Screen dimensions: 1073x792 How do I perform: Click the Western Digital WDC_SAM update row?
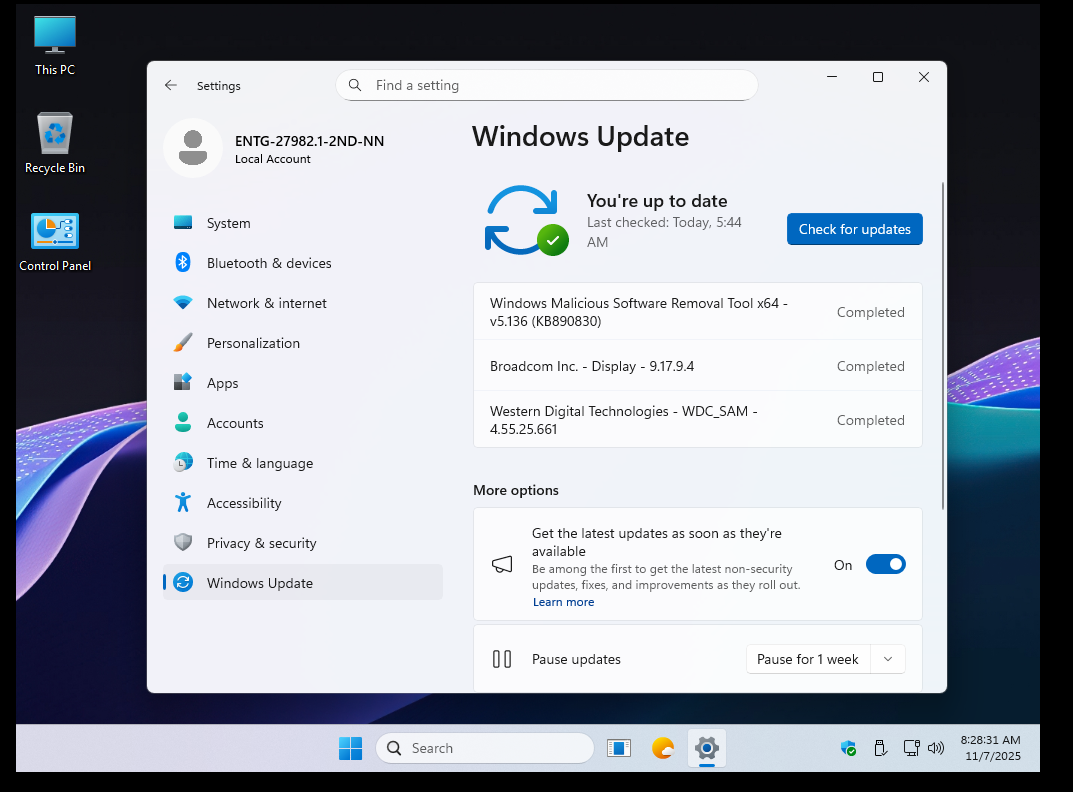point(697,420)
